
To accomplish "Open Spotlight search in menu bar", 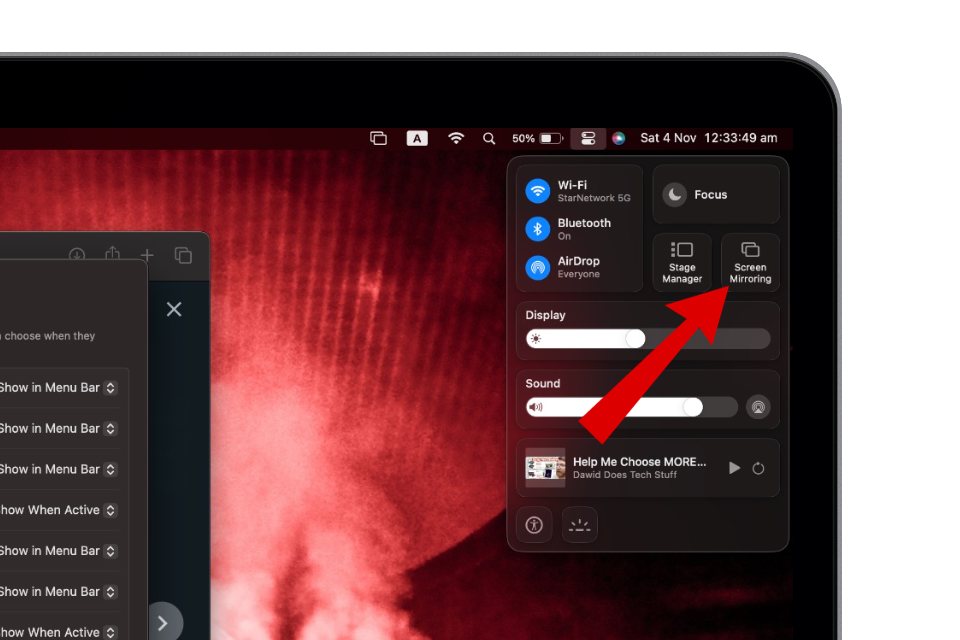I will pos(489,138).
